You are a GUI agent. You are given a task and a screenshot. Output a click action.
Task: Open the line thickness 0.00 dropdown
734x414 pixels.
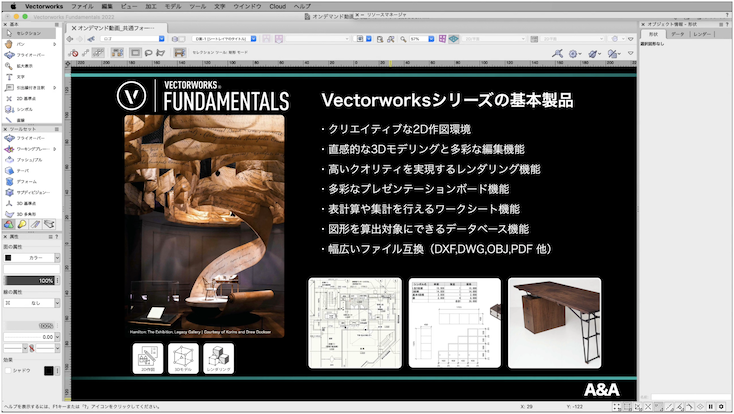pyautogui.click(x=32, y=337)
